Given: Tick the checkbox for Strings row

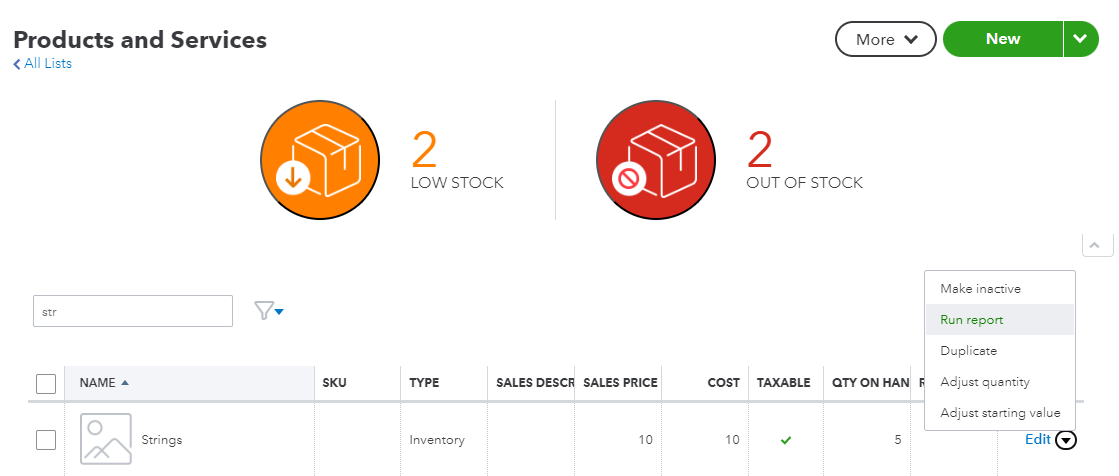Looking at the screenshot, I should [46, 439].
